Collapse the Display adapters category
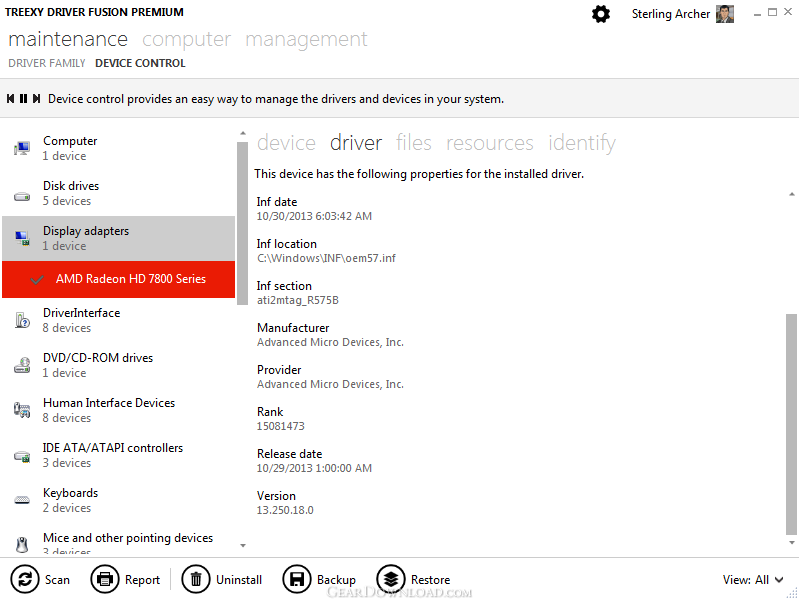This screenshot has width=799, height=600. pyautogui.click(x=118, y=238)
